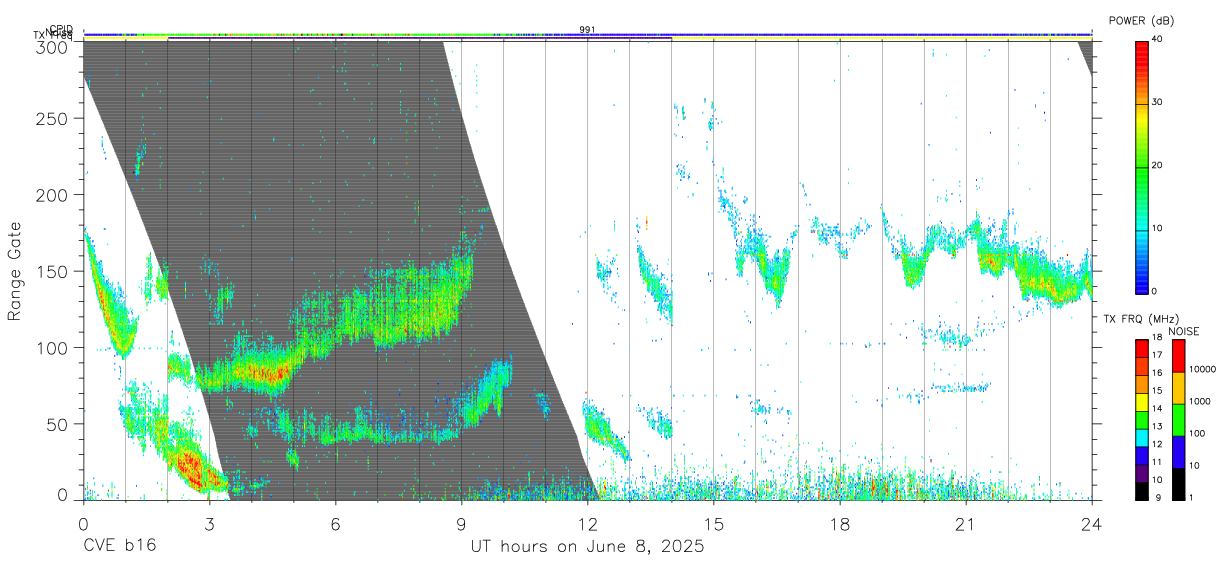Click the TX FRQ (MHz) color scale

pos(1141,418)
